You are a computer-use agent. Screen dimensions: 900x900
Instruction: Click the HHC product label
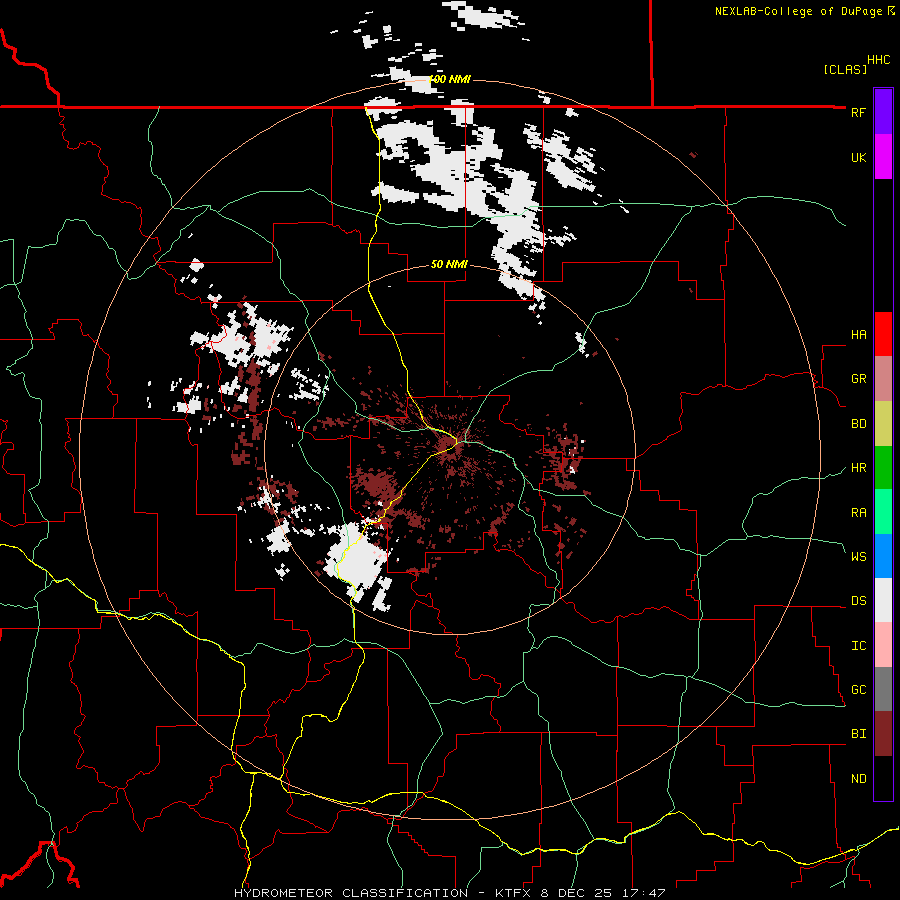pyautogui.click(x=879, y=60)
